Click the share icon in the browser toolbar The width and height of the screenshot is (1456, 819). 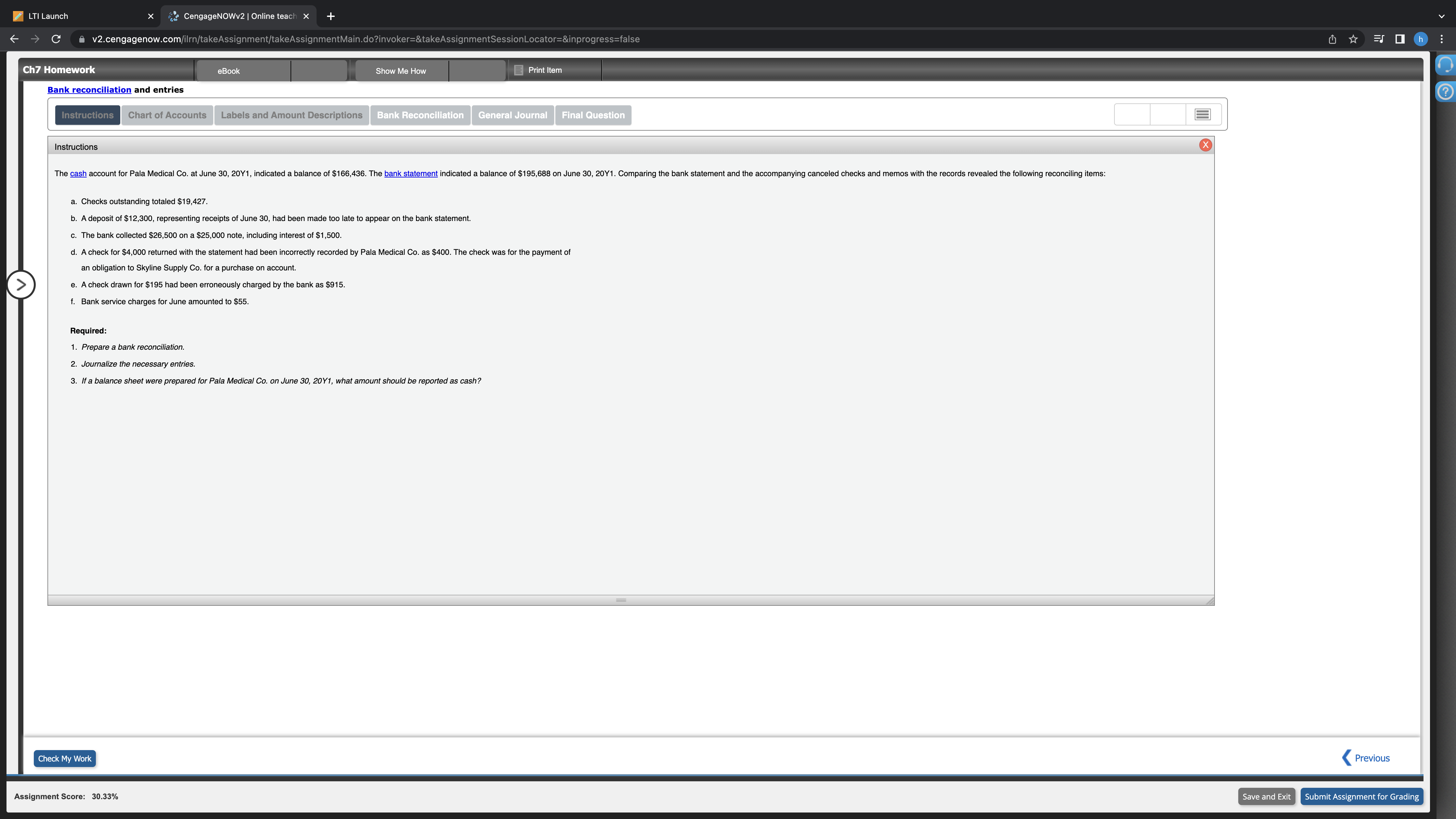[x=1332, y=39]
